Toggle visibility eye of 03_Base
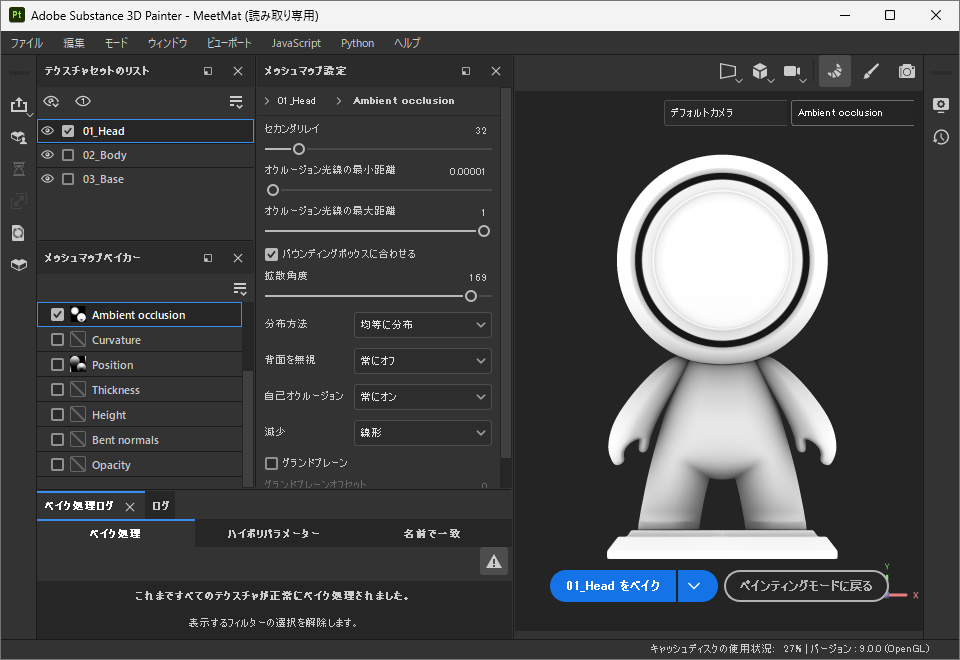This screenshot has width=960, height=660. click(47, 178)
